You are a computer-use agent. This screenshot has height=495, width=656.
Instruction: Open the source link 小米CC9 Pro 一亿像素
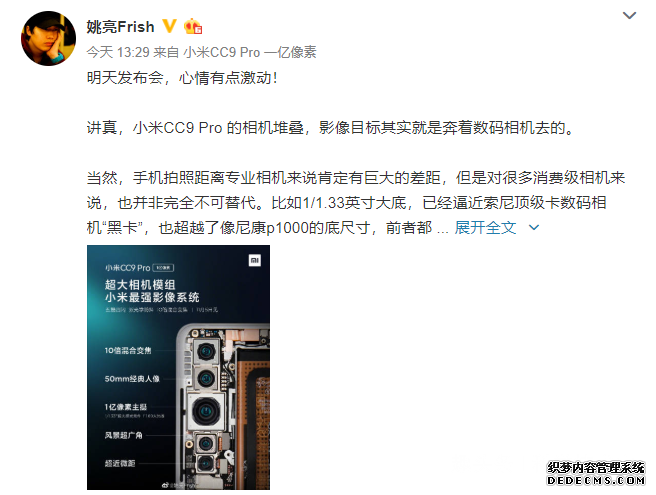pos(250,52)
